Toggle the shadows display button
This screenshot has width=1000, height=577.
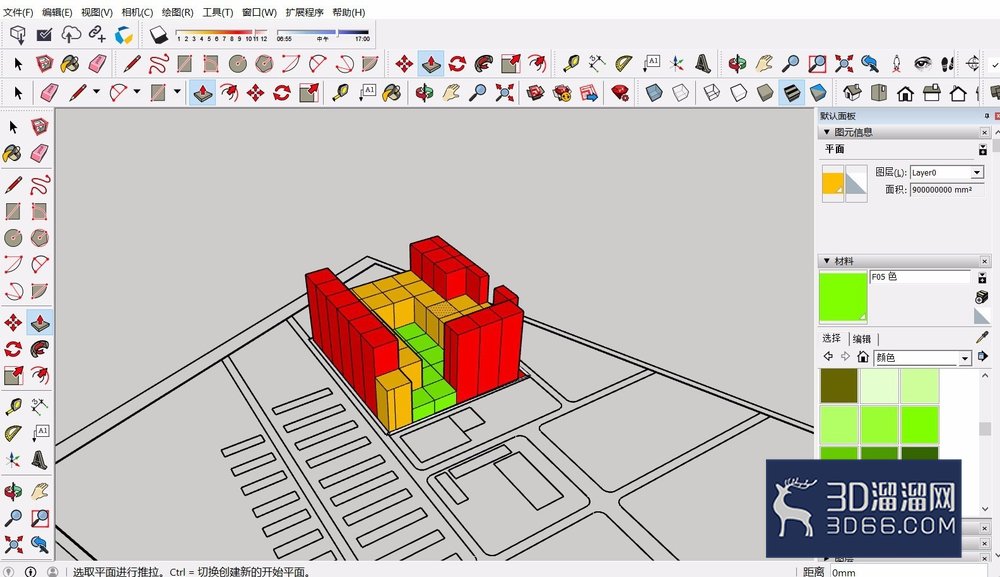coord(158,34)
